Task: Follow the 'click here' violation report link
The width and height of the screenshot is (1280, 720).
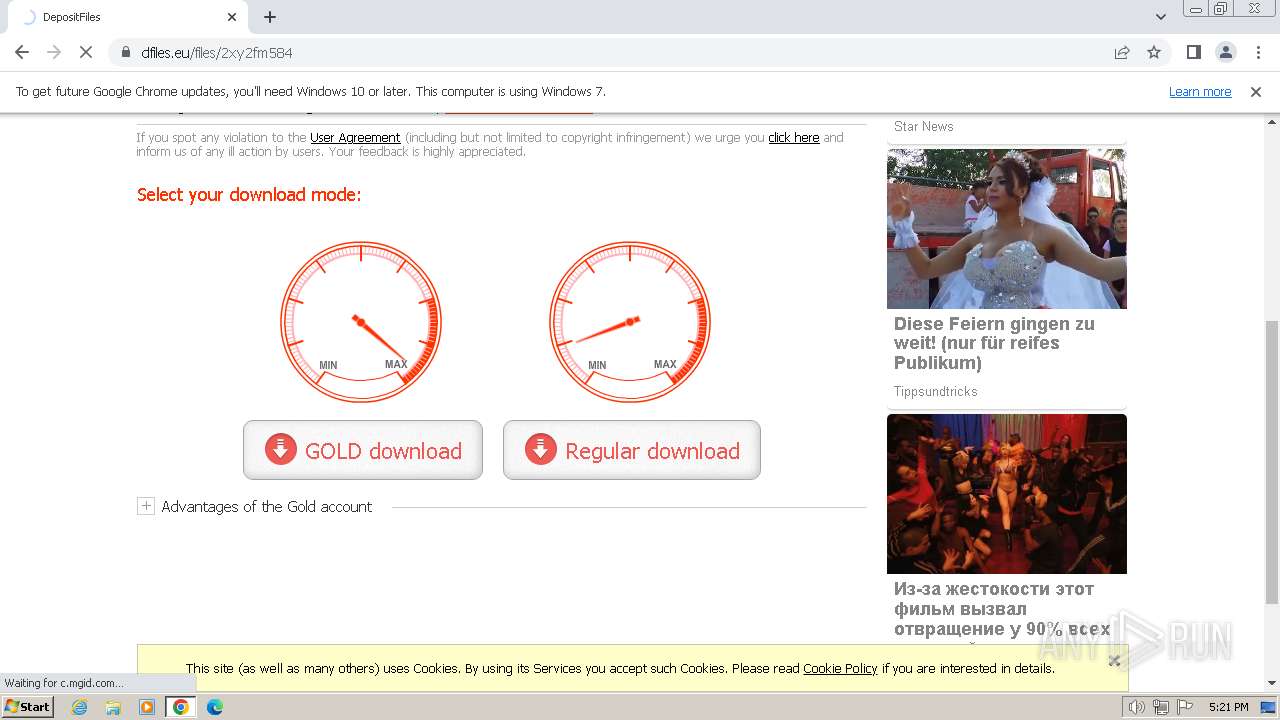Action: (x=794, y=138)
